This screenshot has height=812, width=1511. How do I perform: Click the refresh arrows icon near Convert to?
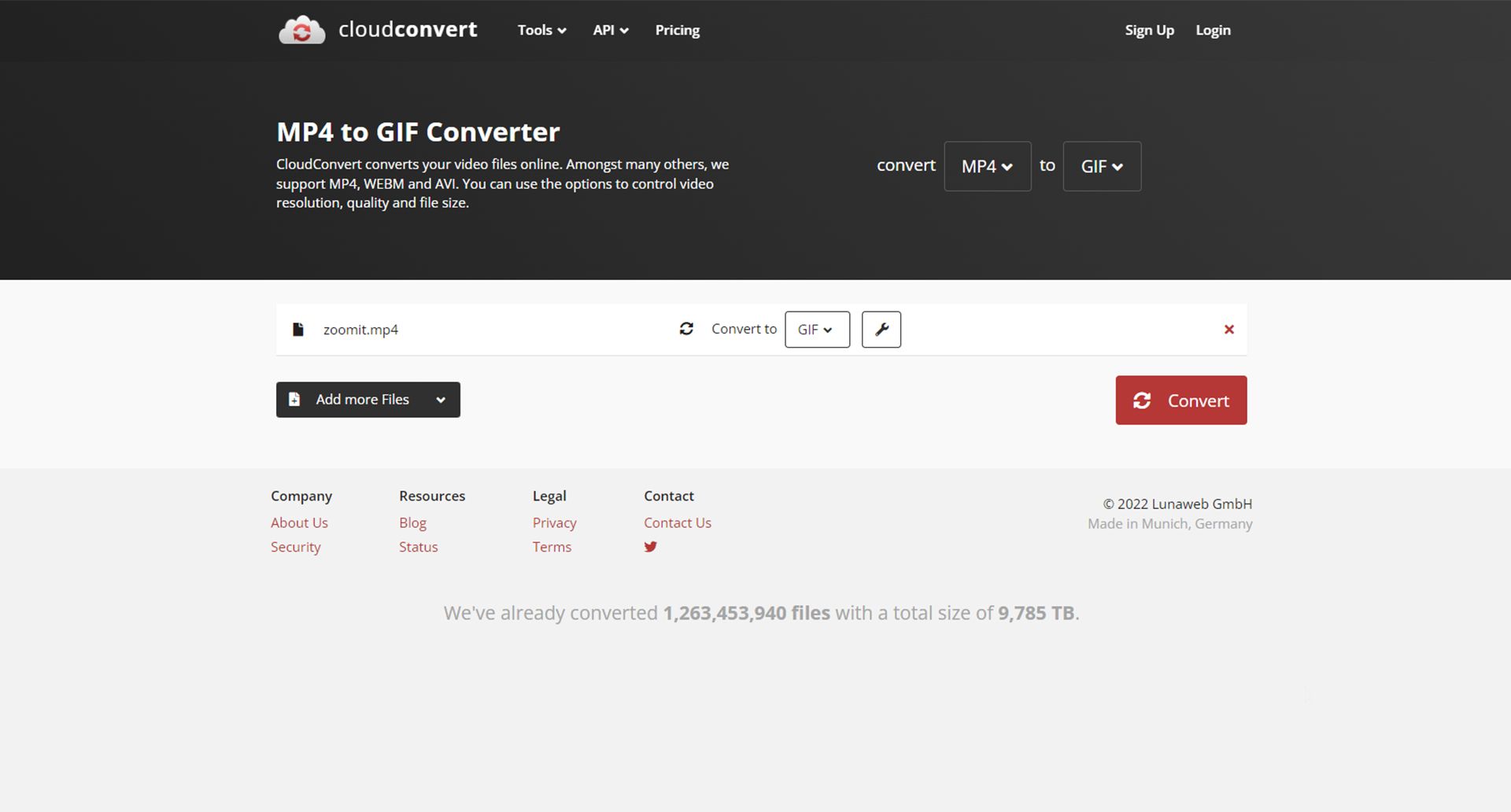[686, 329]
